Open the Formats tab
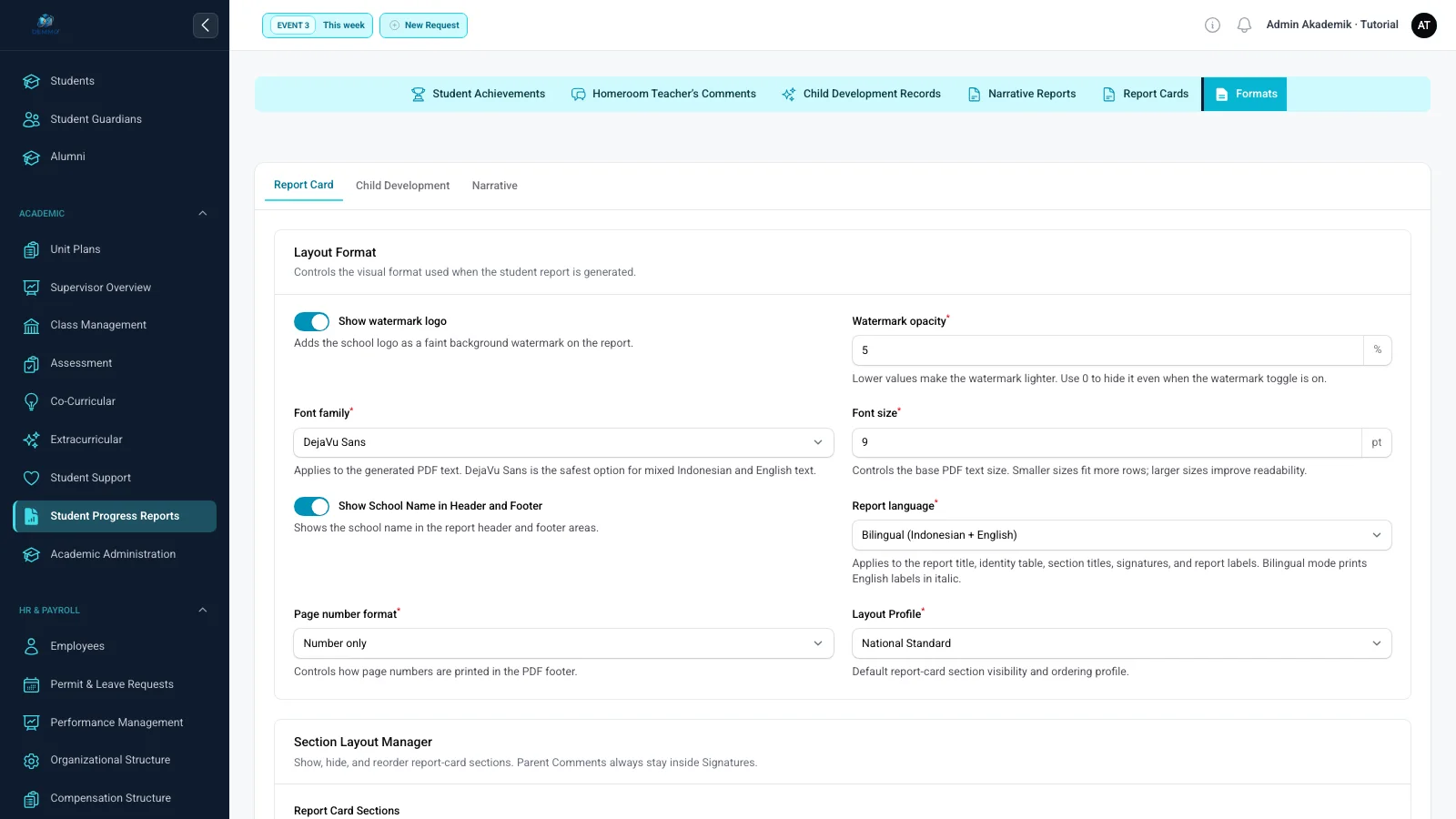Viewport: 1456px width, 819px height. [1245, 94]
